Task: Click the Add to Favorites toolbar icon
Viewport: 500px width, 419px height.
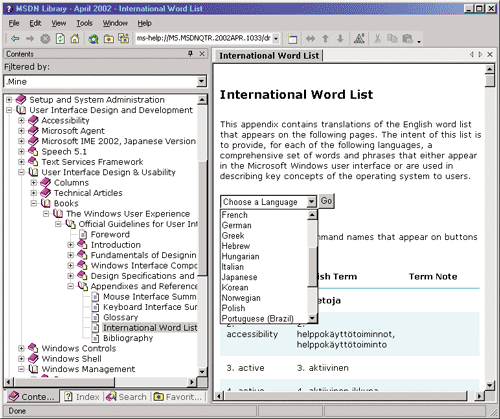Action: (x=124, y=39)
